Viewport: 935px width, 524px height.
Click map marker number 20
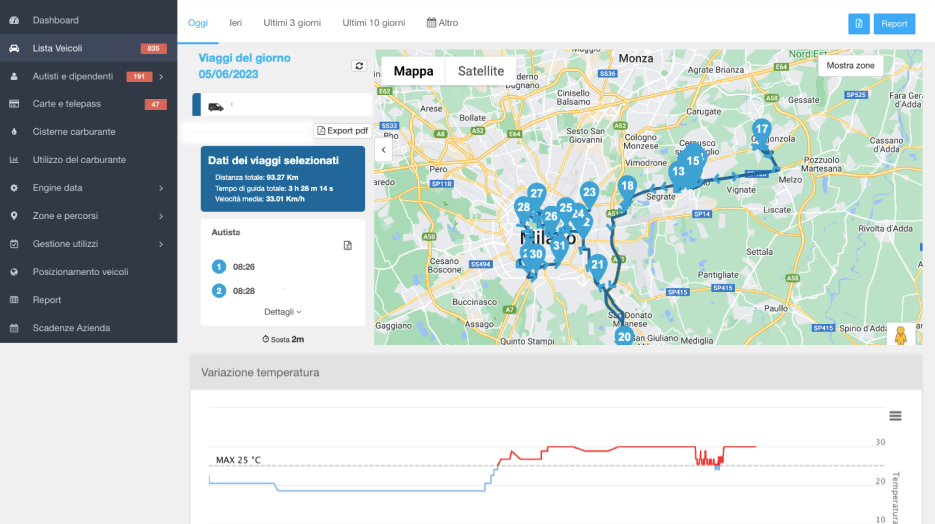[x=624, y=336]
